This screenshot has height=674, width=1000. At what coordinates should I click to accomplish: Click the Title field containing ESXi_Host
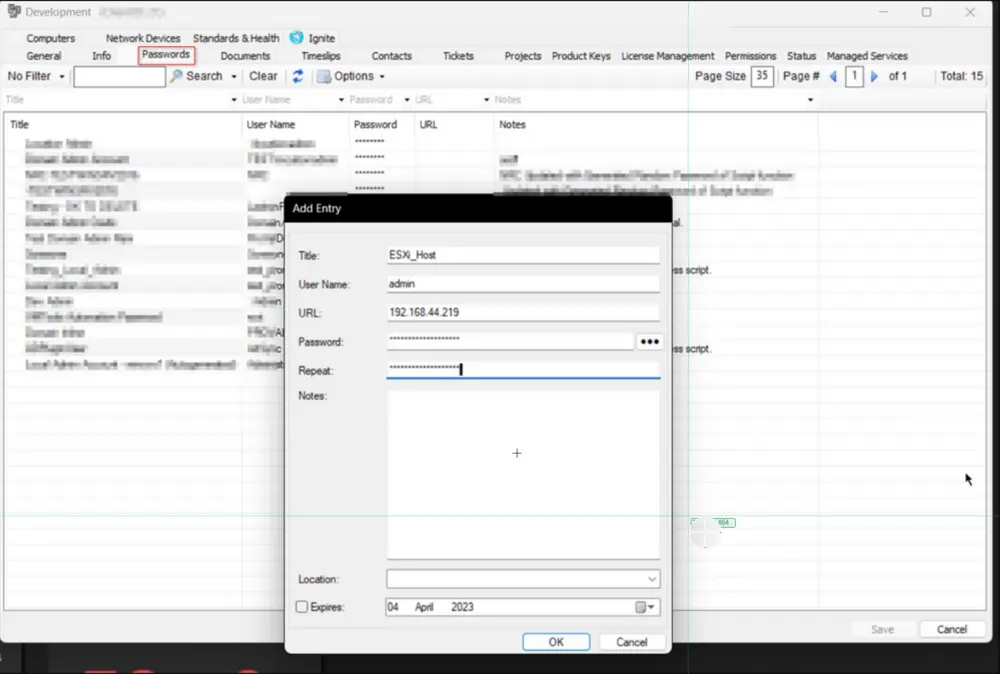point(523,255)
